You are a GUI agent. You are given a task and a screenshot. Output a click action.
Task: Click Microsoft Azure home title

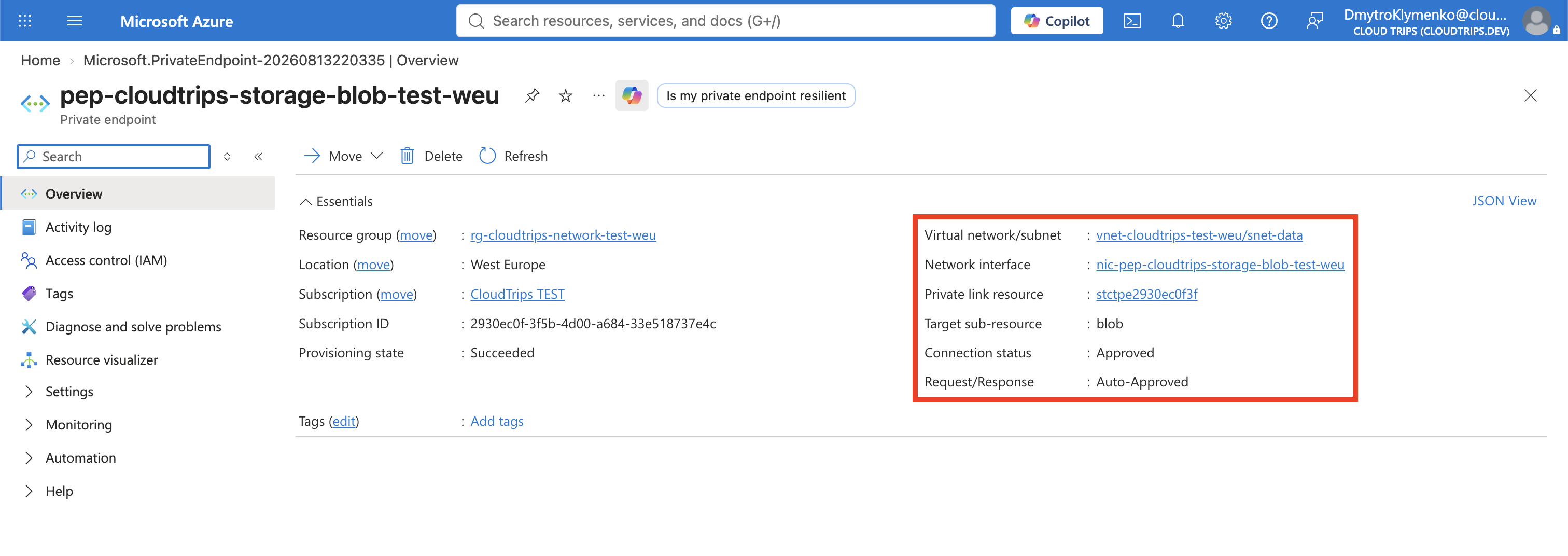click(x=176, y=21)
